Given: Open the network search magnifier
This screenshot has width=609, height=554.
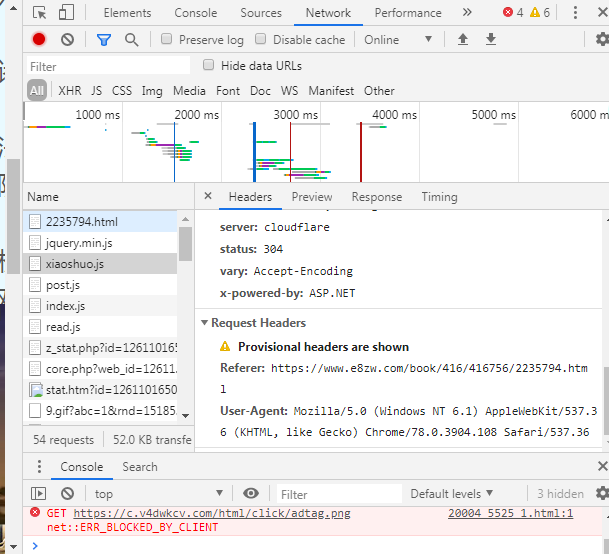Looking at the screenshot, I should pos(132,39).
